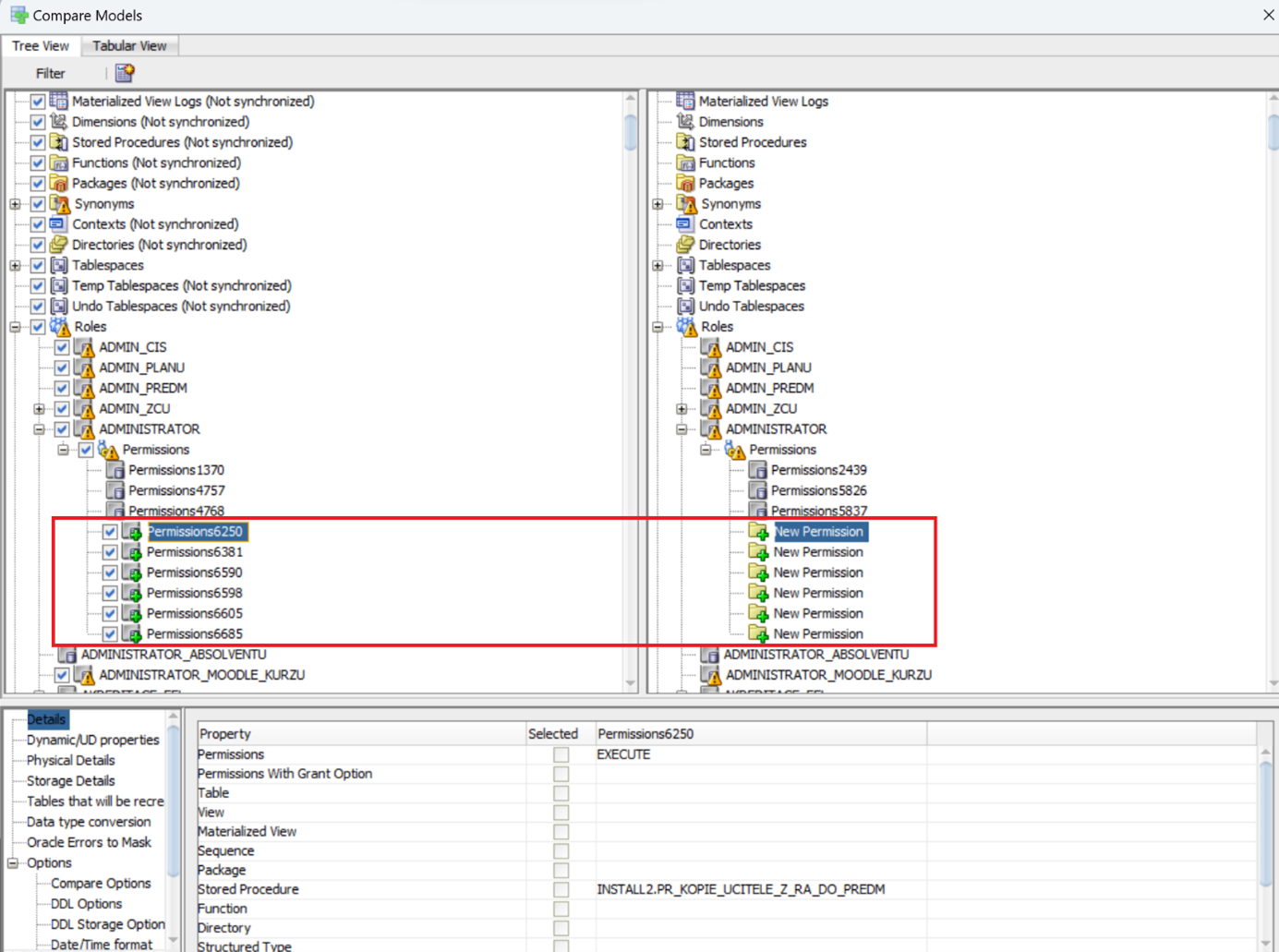Viewport: 1279px width, 952px height.
Task: Select Permissions6685 in the left tree
Action: coord(194,634)
